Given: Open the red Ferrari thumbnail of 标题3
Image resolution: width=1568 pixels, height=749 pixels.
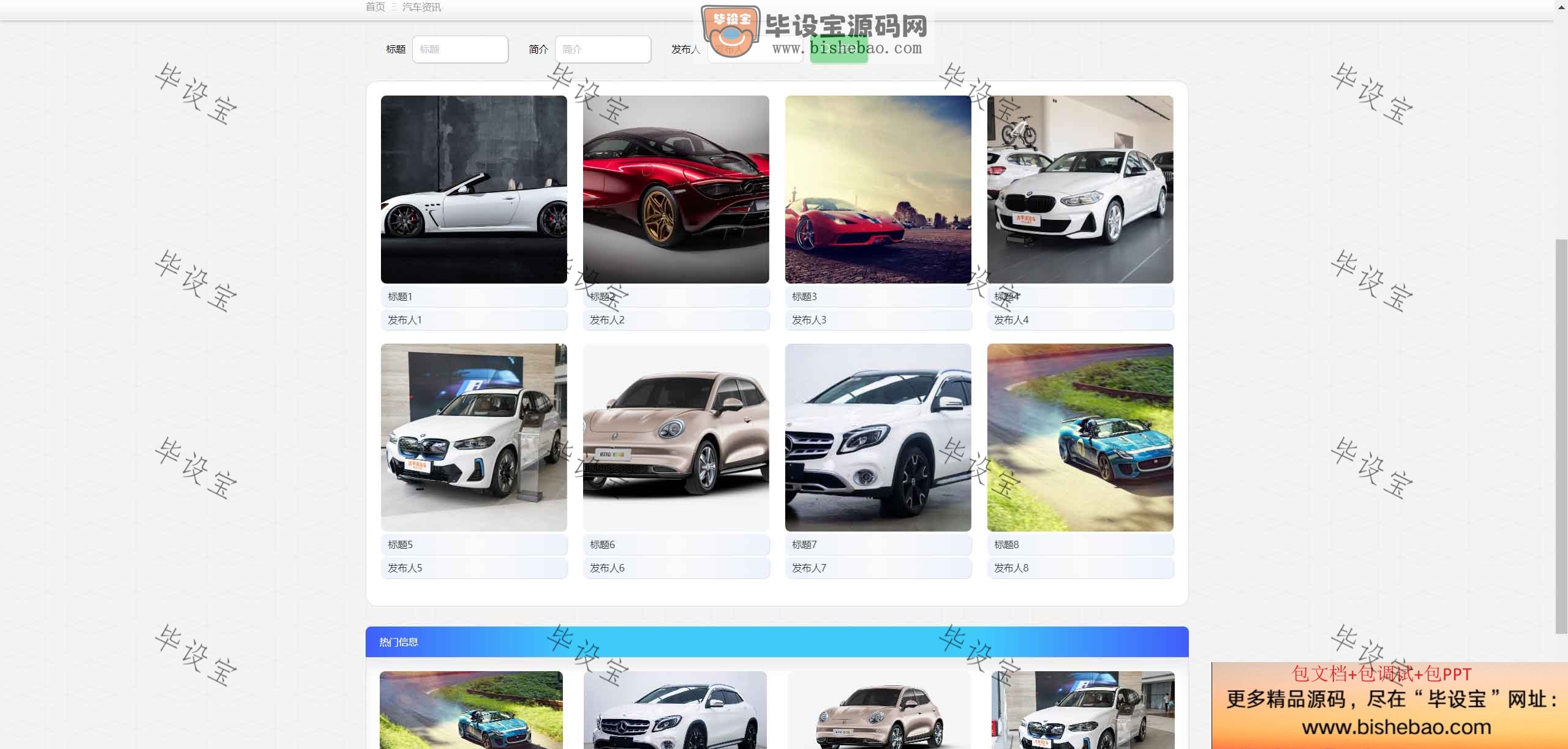Looking at the screenshot, I should point(878,189).
